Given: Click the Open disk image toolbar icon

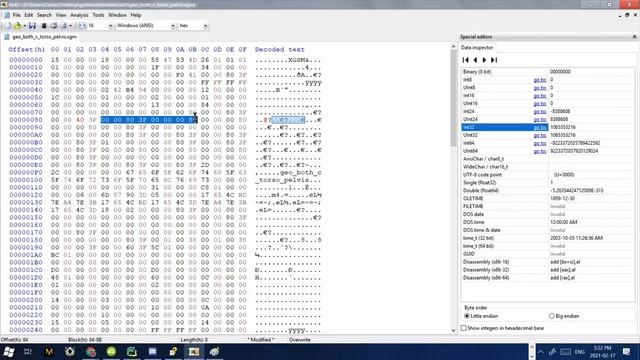Looking at the screenshot, I should coord(64,26).
